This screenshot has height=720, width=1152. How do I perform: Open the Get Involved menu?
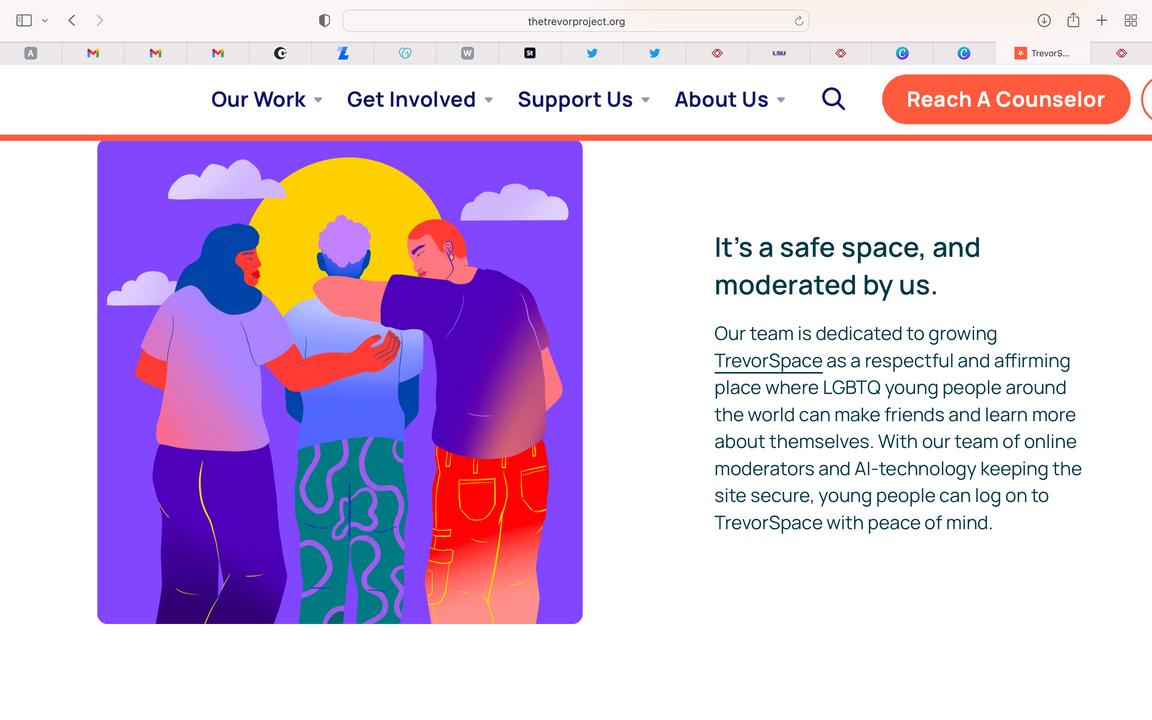tap(411, 99)
